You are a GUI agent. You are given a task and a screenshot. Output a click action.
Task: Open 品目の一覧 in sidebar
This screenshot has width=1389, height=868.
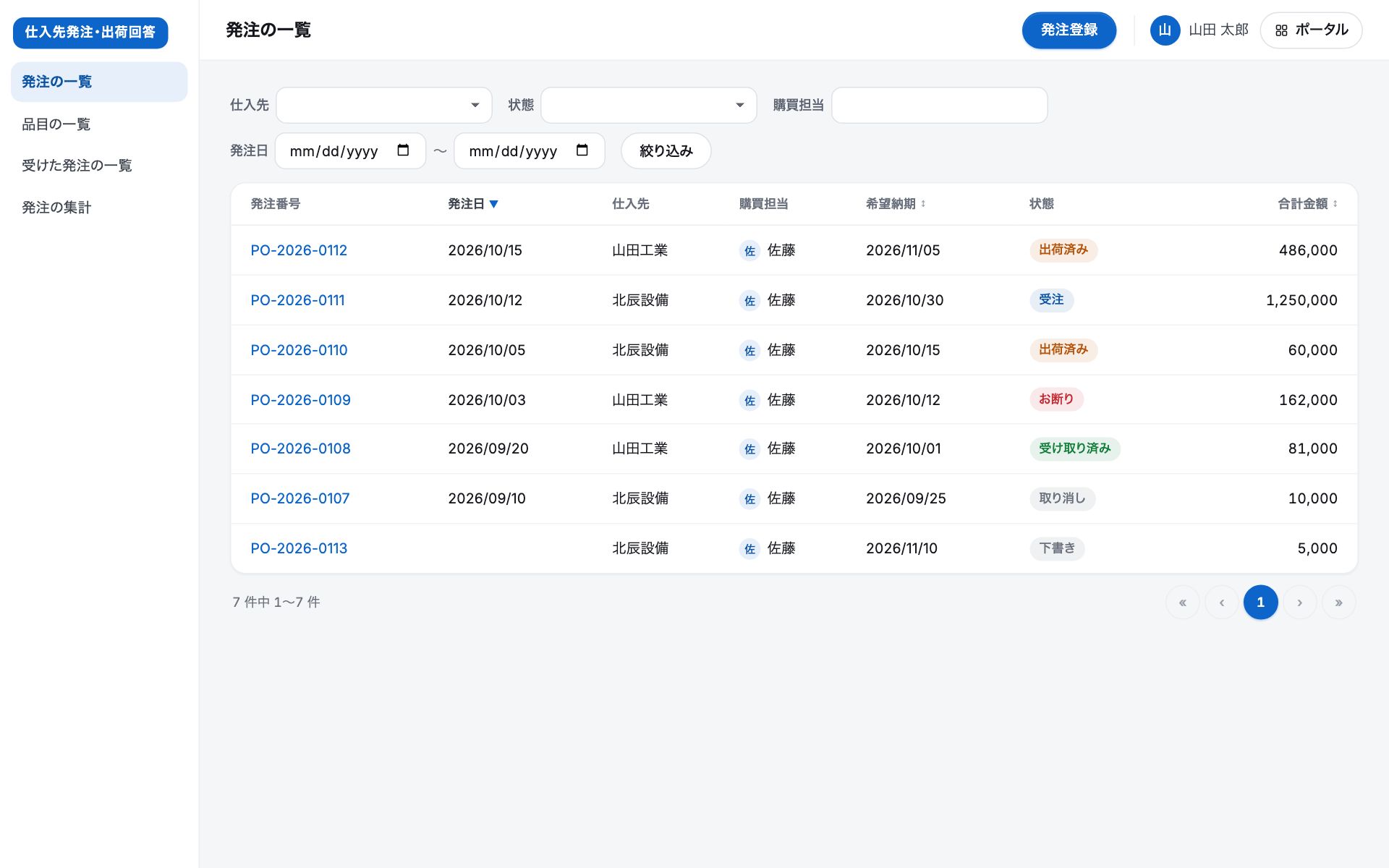click(99, 124)
